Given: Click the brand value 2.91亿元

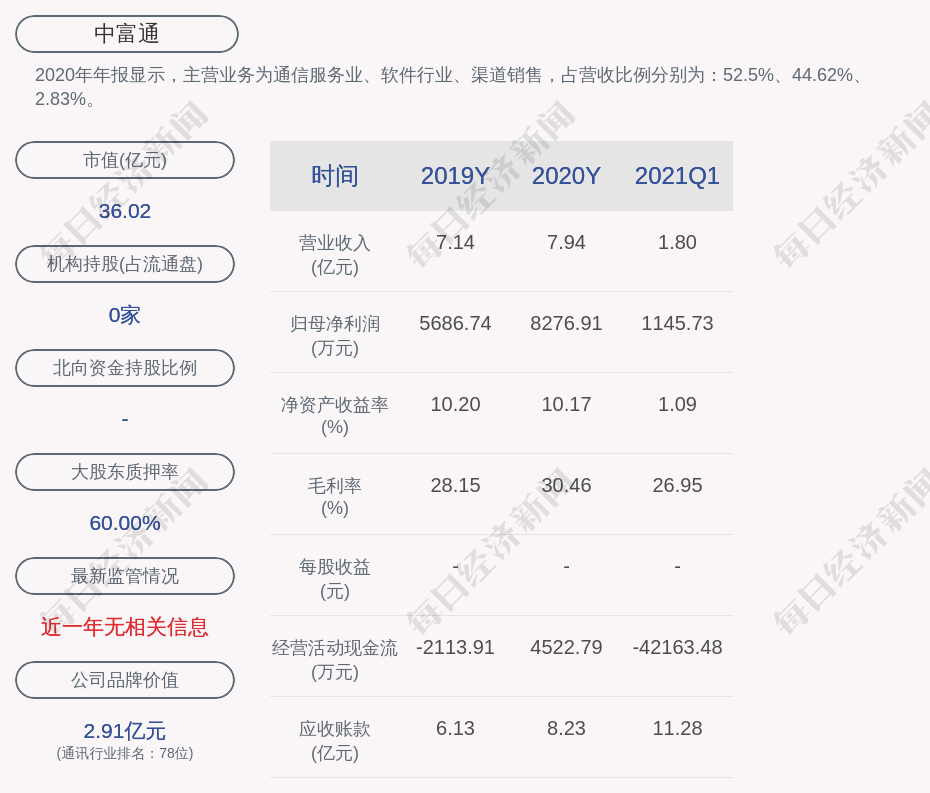Looking at the screenshot, I should tap(125, 731).
